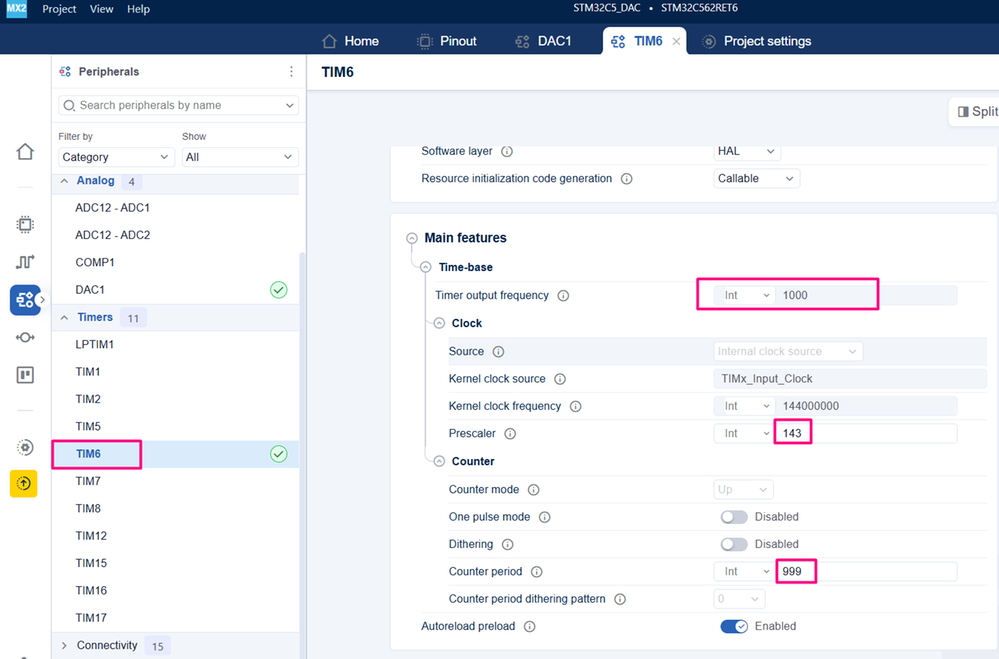The height and width of the screenshot is (659, 999).
Task: Click info icon beside Prescaler
Action: click(x=510, y=434)
